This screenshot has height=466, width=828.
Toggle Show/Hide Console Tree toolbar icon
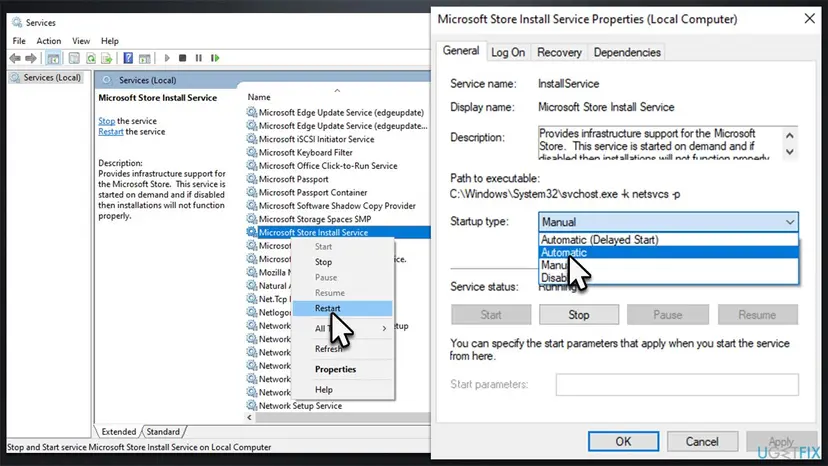pyautogui.click(x=53, y=58)
